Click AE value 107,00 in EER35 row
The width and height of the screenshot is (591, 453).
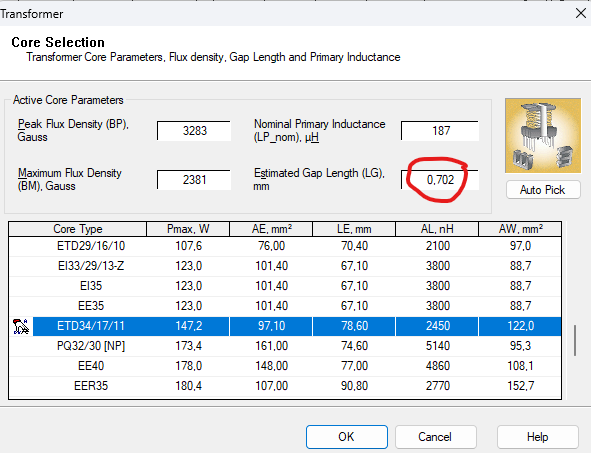pyautogui.click(x=271, y=386)
